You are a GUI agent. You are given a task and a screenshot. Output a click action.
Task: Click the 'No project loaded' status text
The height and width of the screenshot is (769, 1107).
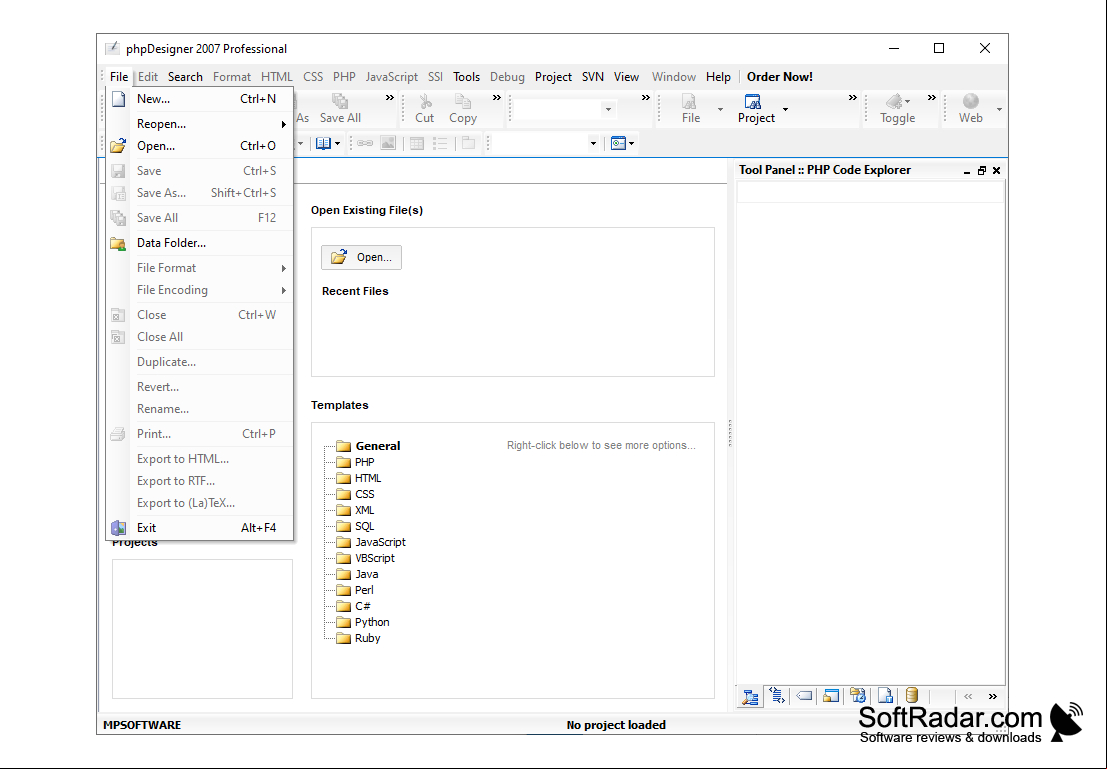tap(616, 725)
